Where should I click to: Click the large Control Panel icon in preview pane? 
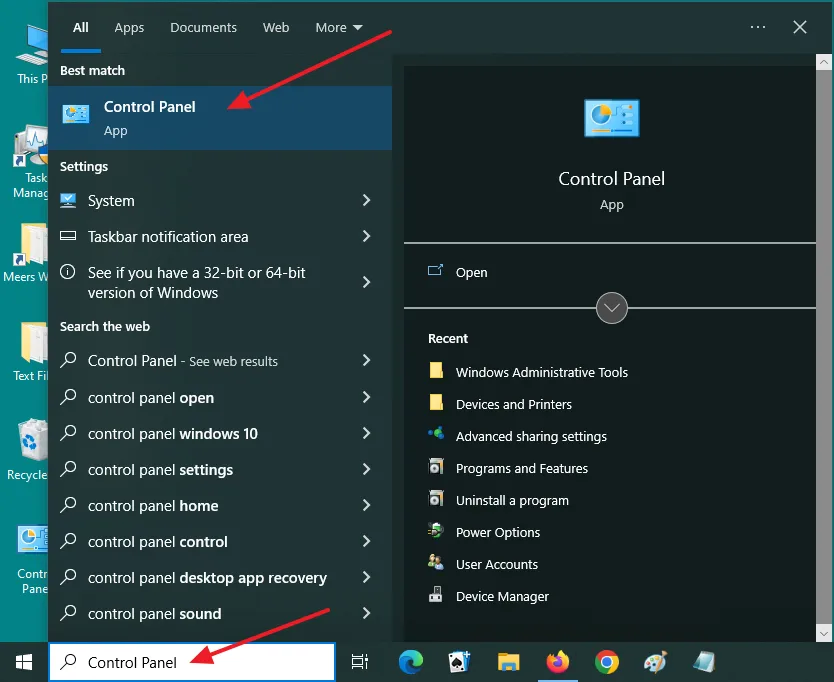point(612,118)
